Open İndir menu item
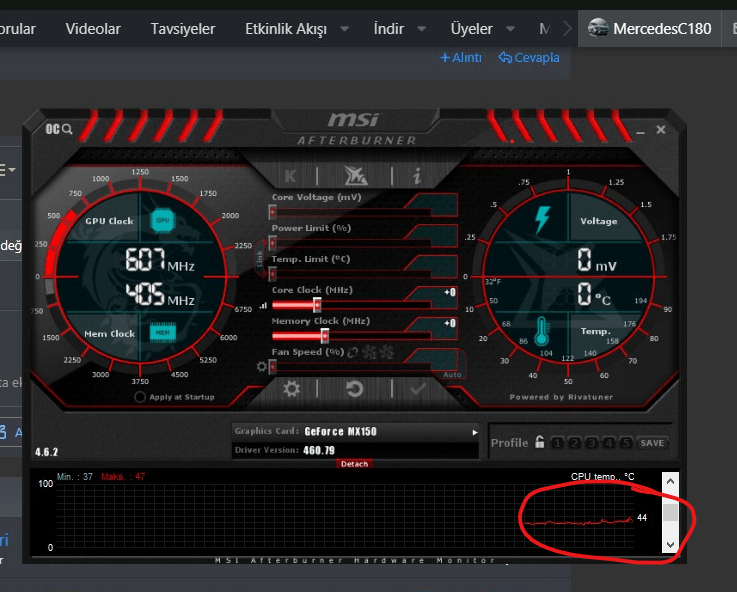 389,29
